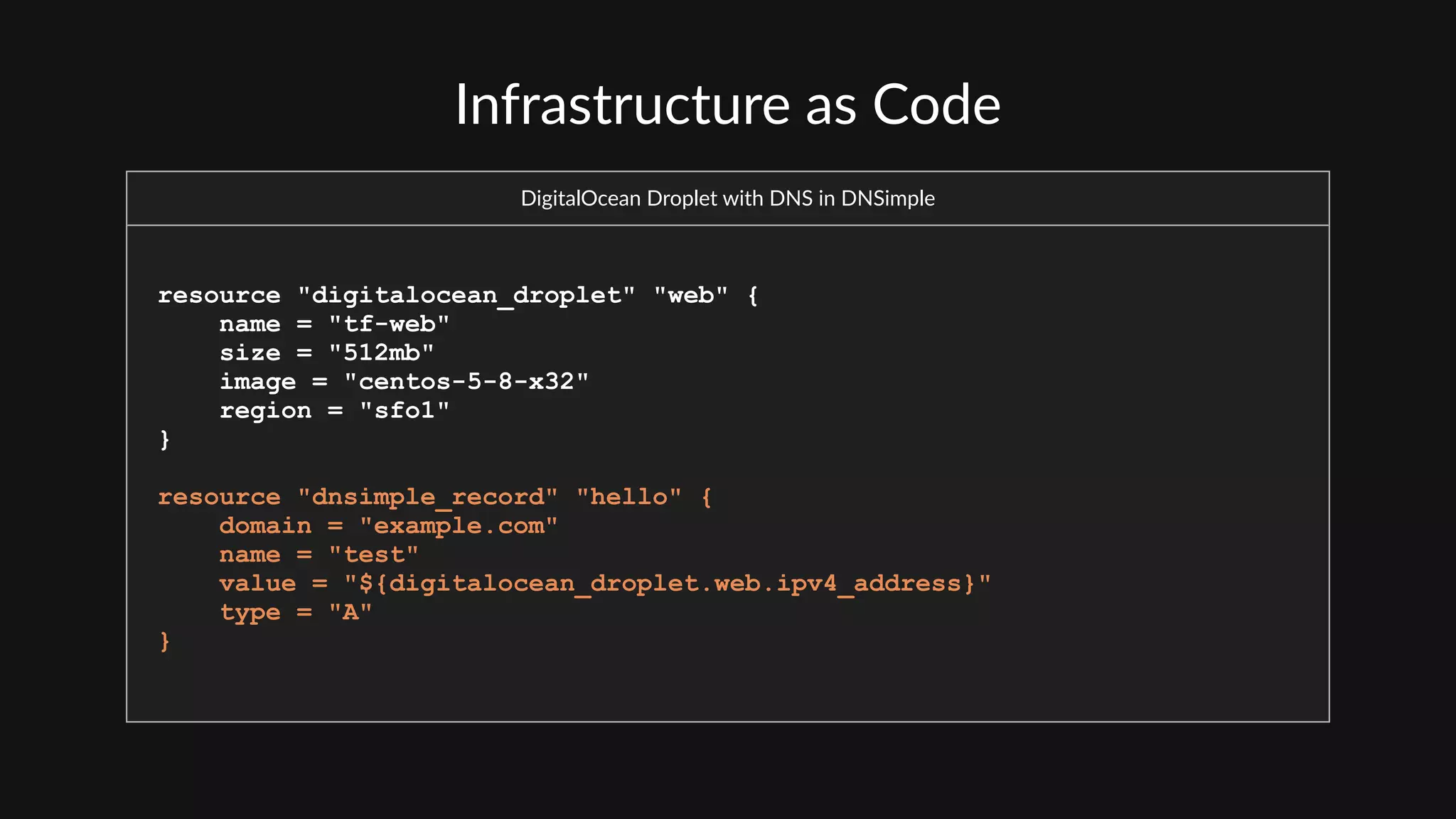Click the 'DigitalOcean Droplet with DNS in DNSimple' header

(727, 198)
